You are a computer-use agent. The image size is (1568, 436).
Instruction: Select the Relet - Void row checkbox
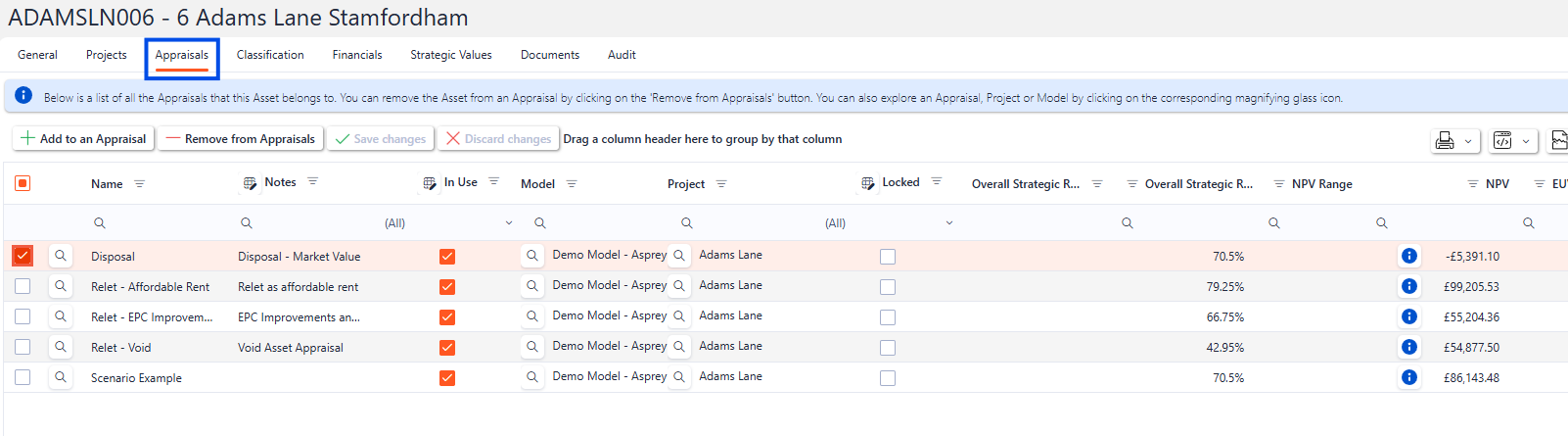[x=23, y=347]
